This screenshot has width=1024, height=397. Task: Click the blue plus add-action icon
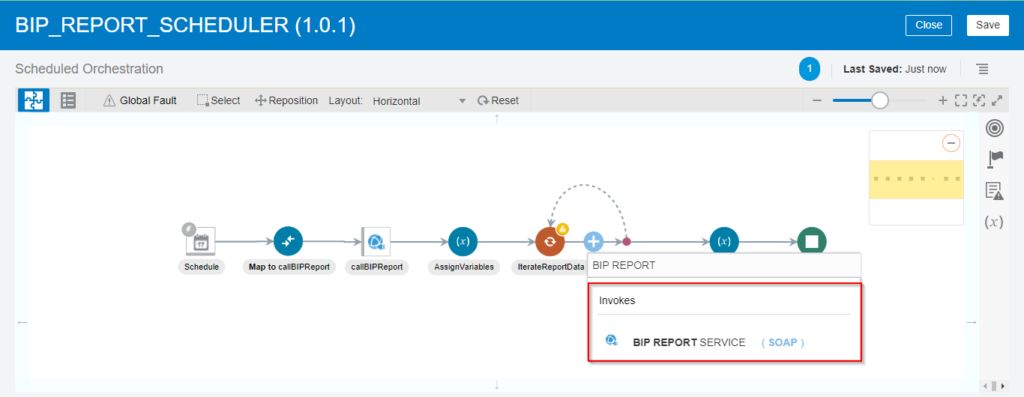click(x=593, y=242)
